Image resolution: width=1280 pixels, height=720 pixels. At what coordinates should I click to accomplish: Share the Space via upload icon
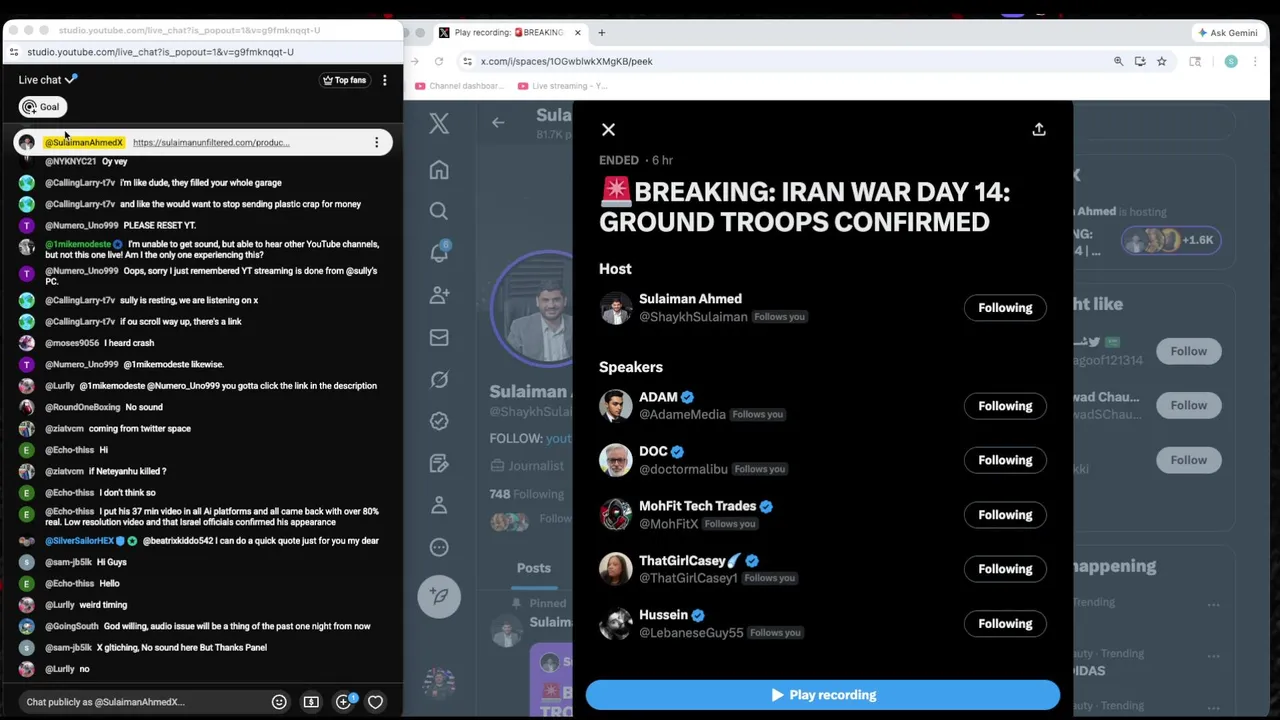1039,130
